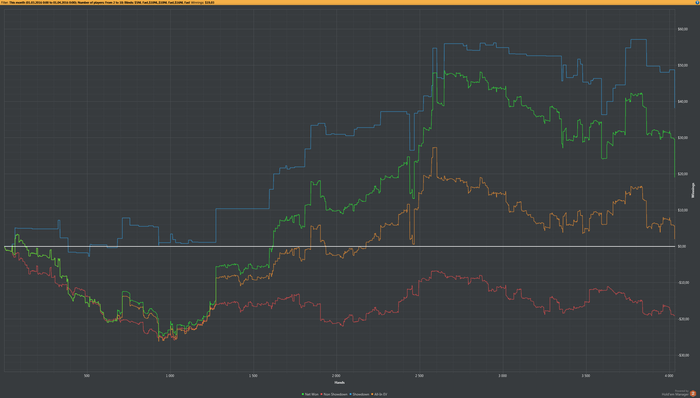Viewport: 700px width, 398px height.
Task: Click the "-$20,00" y-axis label
Action: point(683,319)
